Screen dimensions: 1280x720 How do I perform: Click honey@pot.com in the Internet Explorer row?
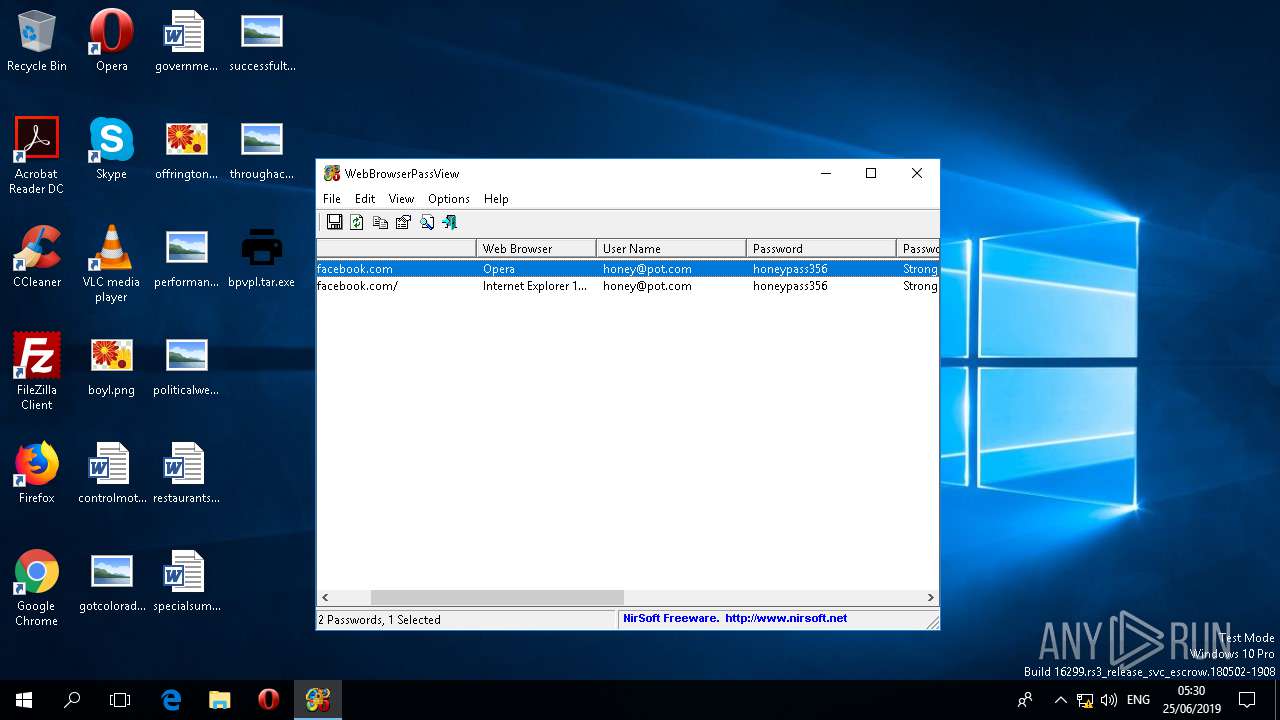647,286
